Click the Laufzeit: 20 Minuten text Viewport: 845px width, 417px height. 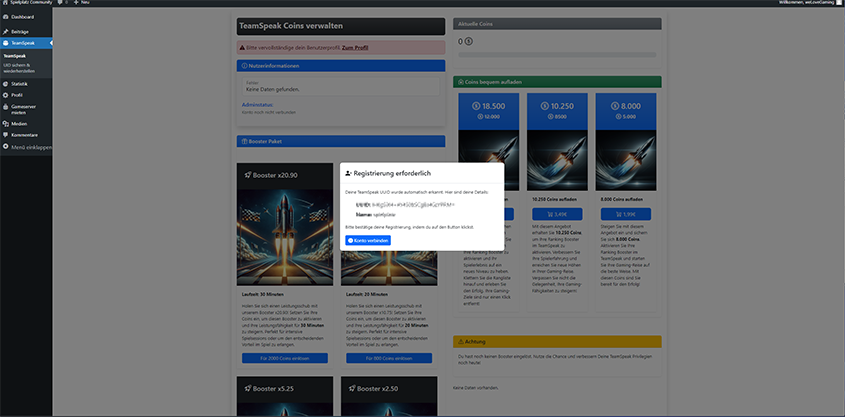click(x=367, y=295)
